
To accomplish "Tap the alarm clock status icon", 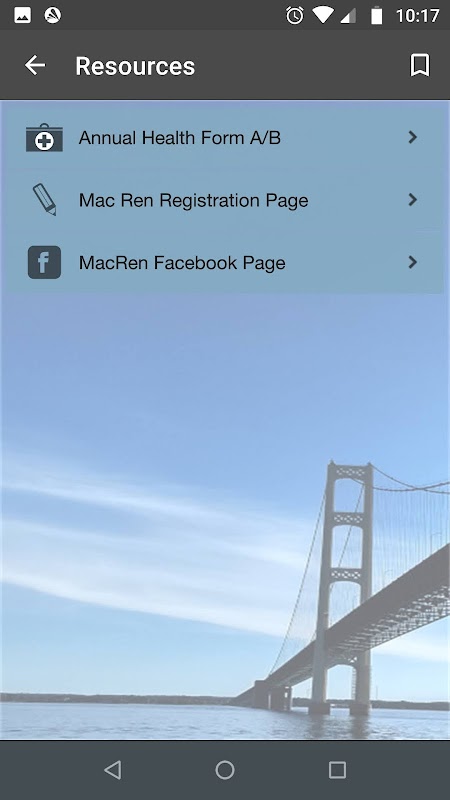I will pyautogui.click(x=294, y=15).
